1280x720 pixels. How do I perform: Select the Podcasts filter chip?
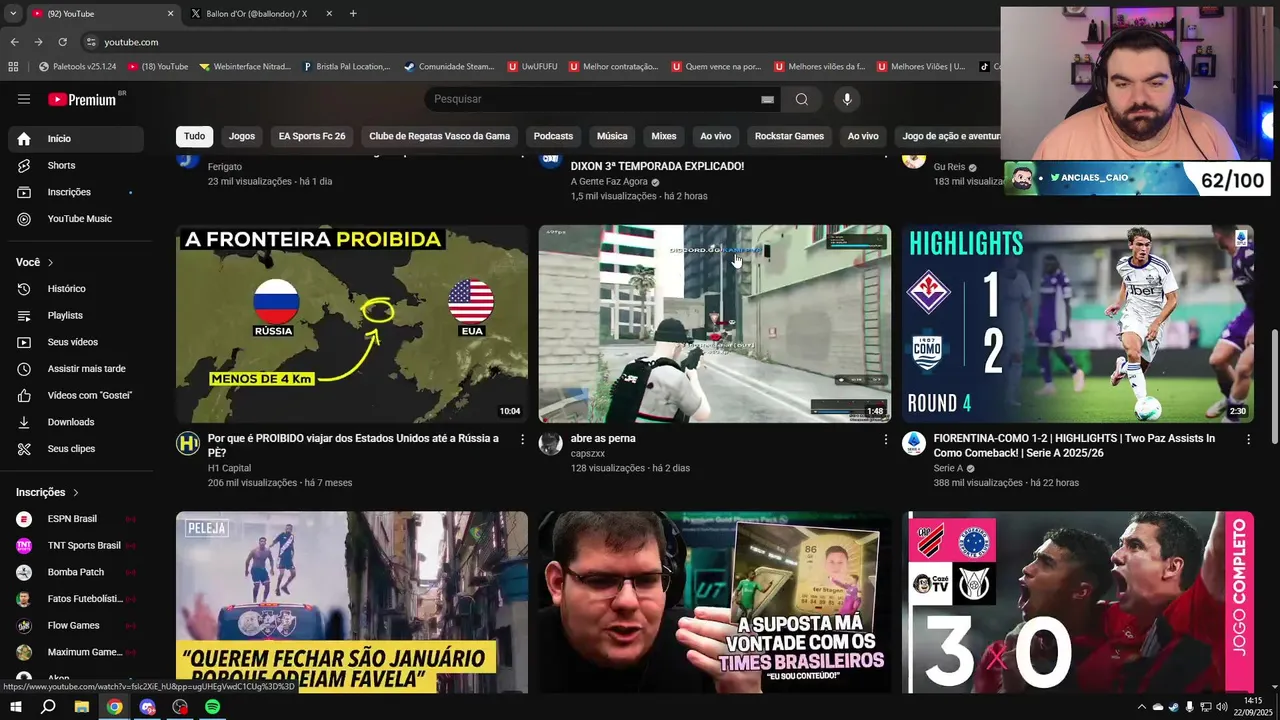click(553, 136)
